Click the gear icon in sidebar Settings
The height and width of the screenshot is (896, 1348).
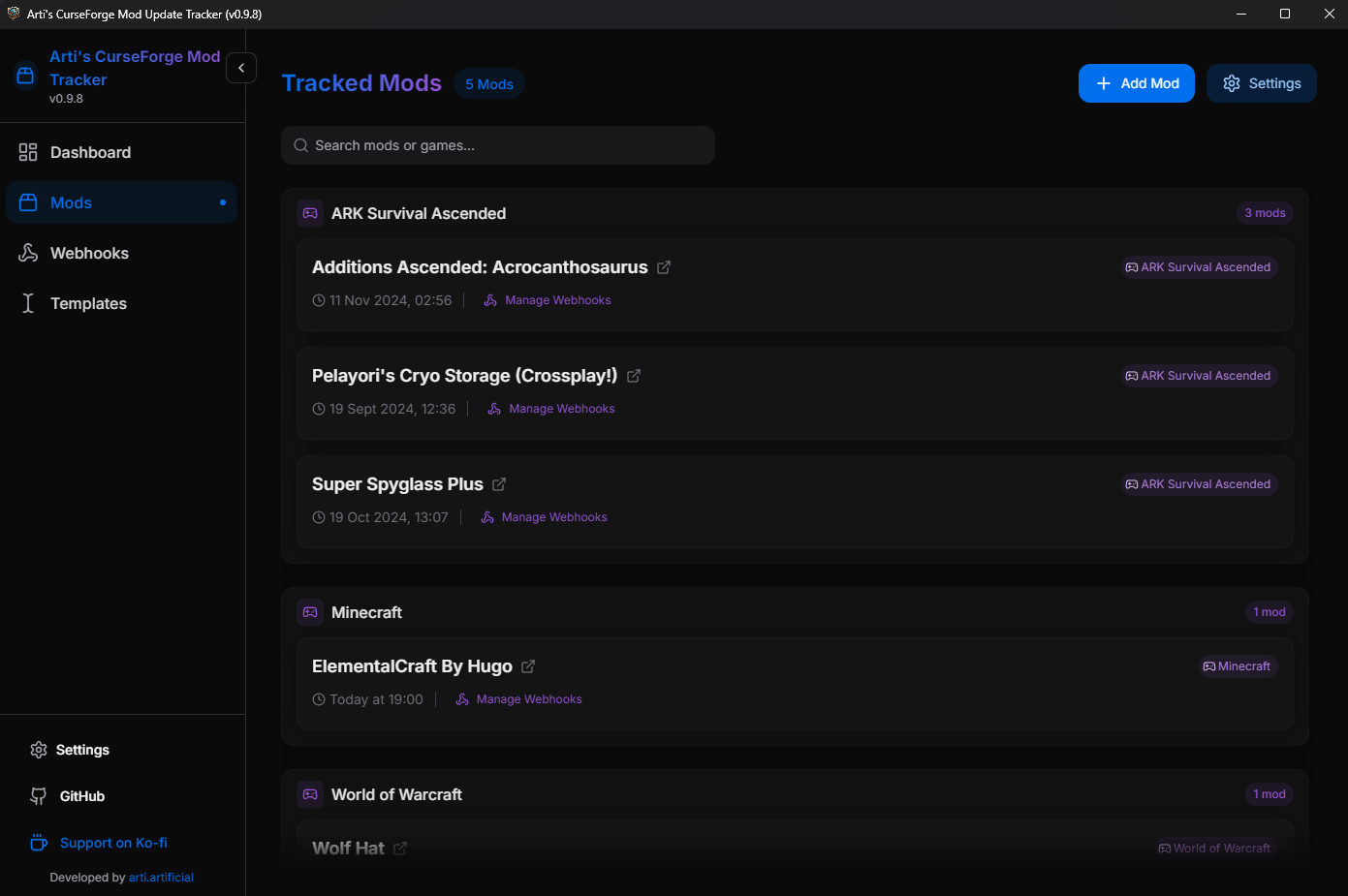pyautogui.click(x=39, y=750)
